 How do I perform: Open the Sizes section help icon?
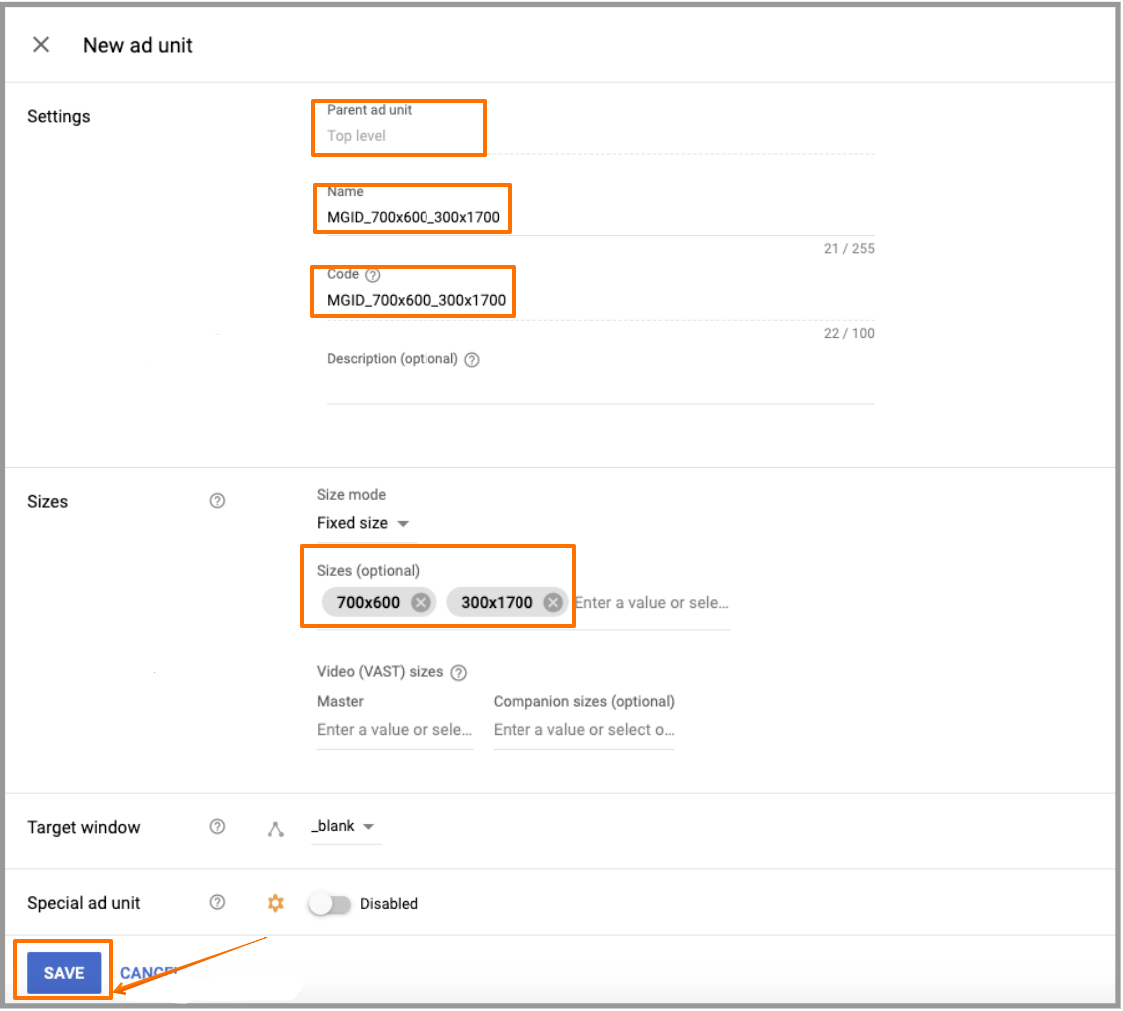click(x=217, y=501)
